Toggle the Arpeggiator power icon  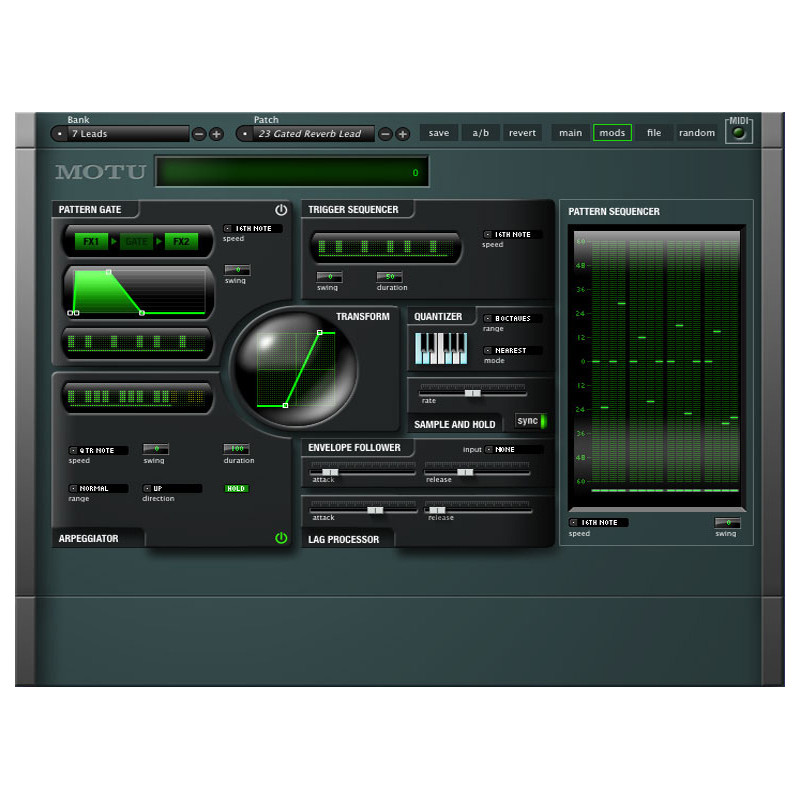pyautogui.click(x=281, y=538)
